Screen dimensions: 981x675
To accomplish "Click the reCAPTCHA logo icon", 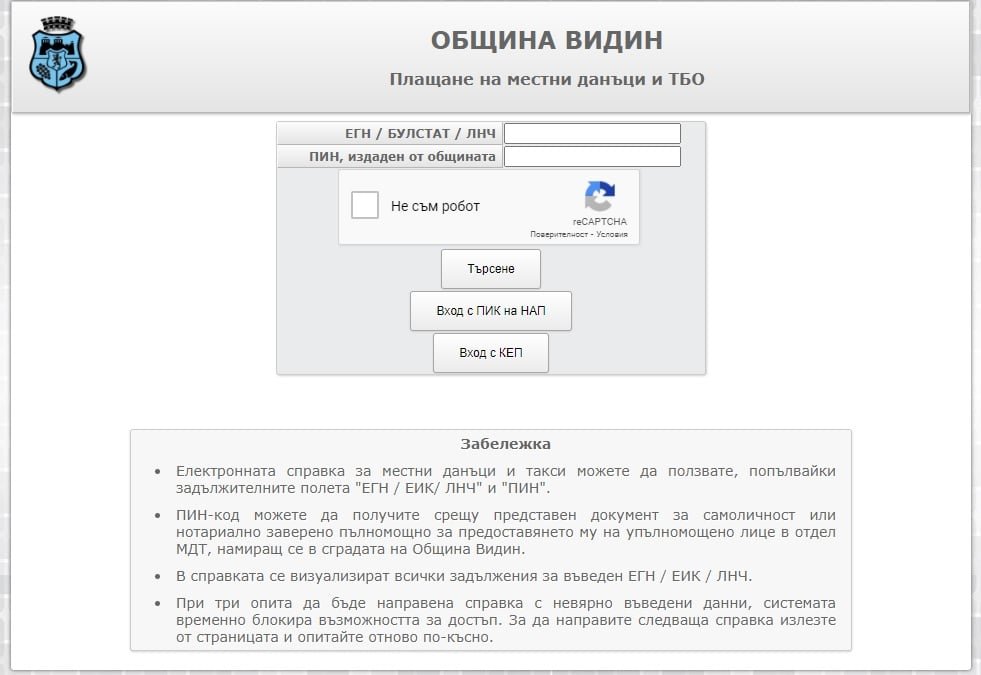I will tap(599, 197).
